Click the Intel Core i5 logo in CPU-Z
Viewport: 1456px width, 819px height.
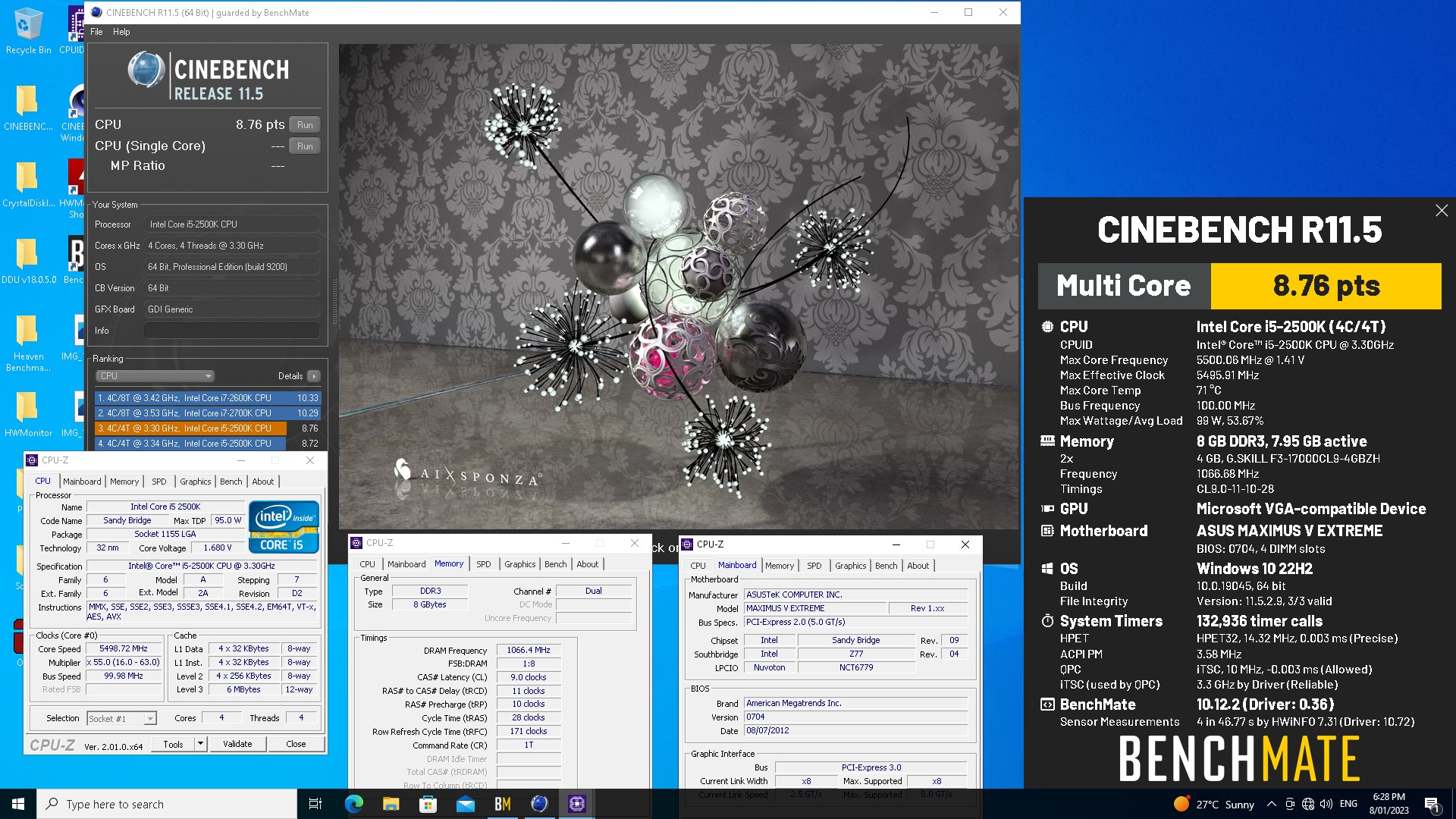(284, 526)
